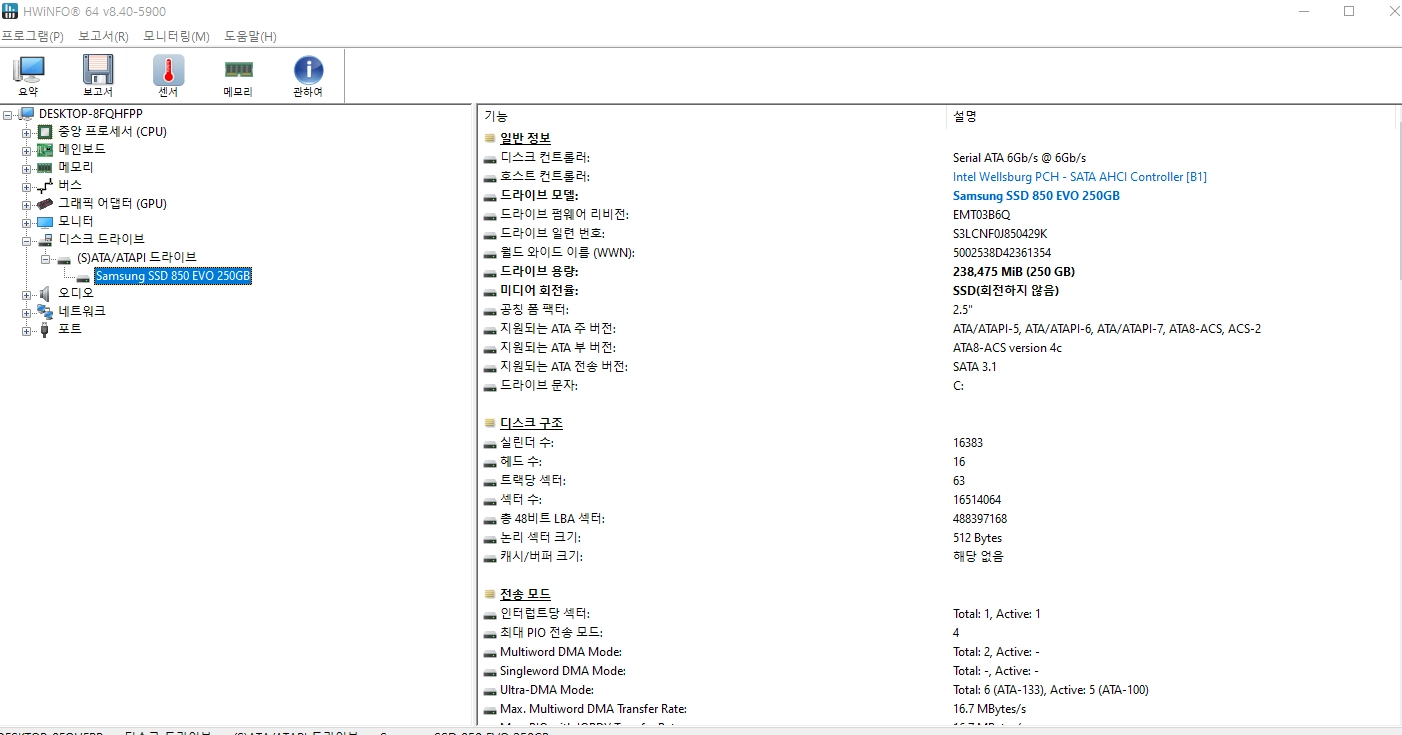Click the 그래픽 어댑터 (GPU) card icon
This screenshot has width=1402, height=735.
(45, 203)
